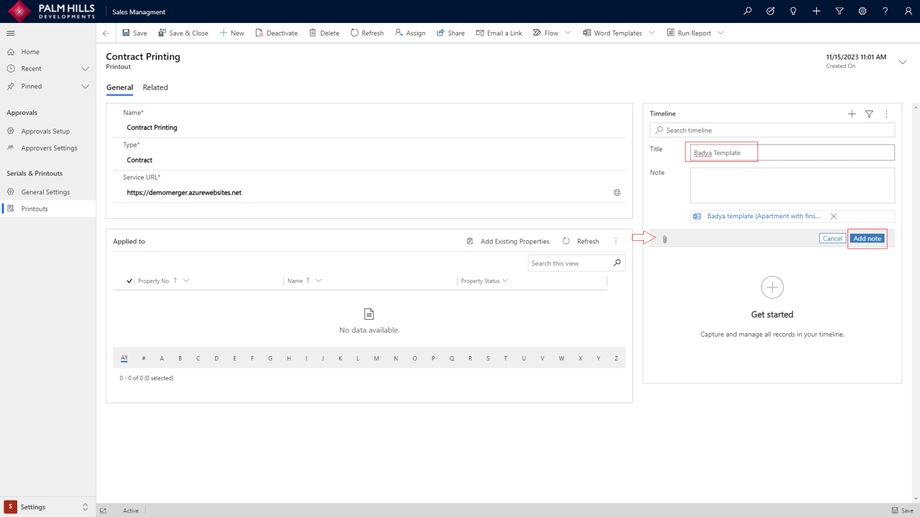Screen dimensions: 920x517
Task: Click Email a Link command
Action: coord(499,33)
